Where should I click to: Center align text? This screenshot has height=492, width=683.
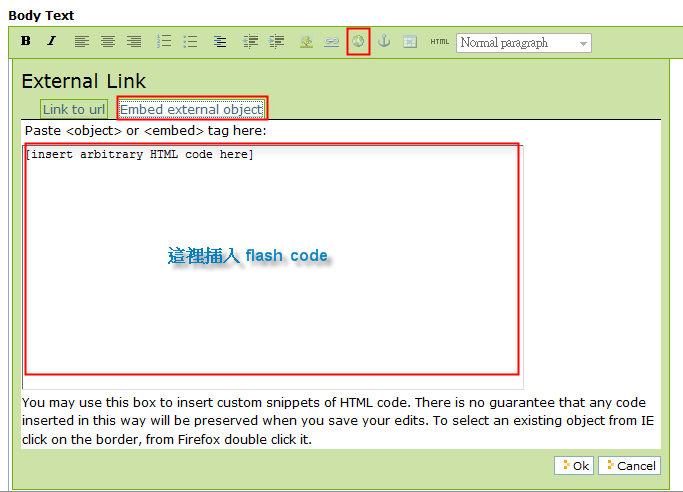108,41
